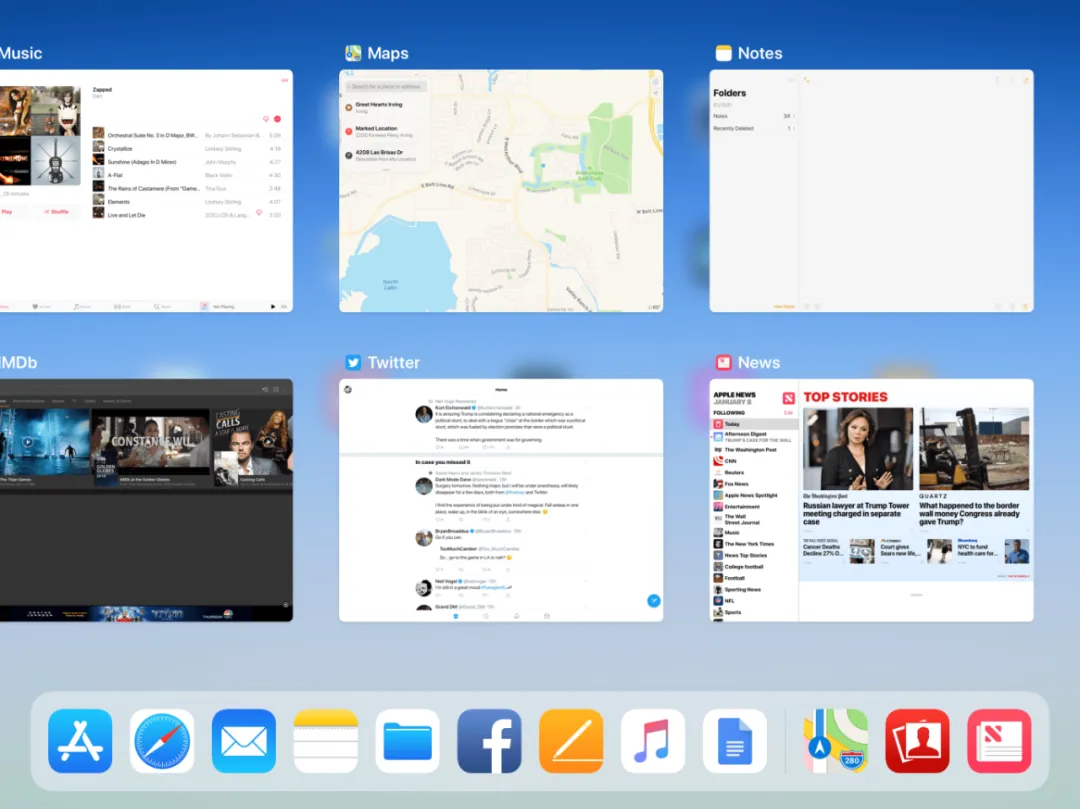This screenshot has height=809, width=1080.
Task: Switch to the Music app card
Action: coord(146,191)
